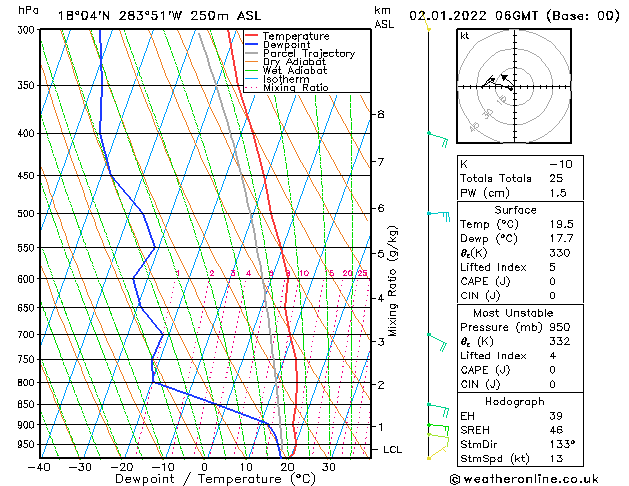Image resolution: width=629 pixels, height=486 pixels.
Task: Click the Most Unstable section heading
Action: [x=513, y=313]
